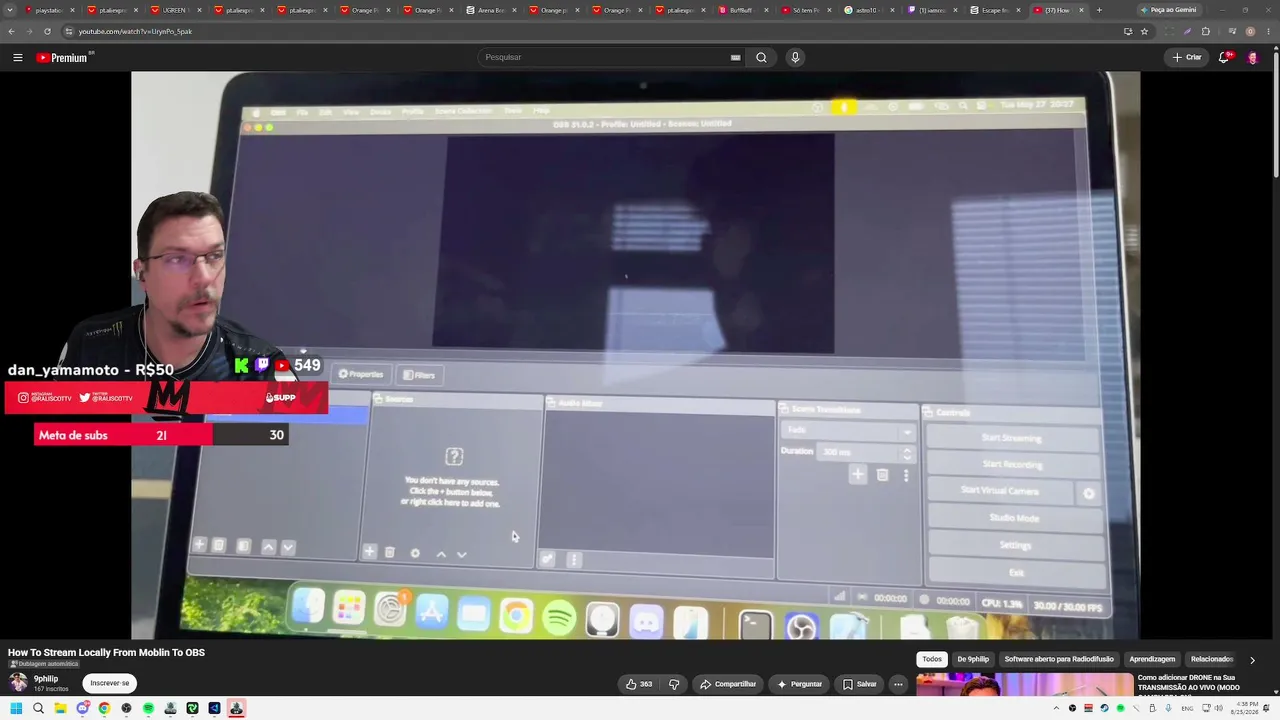Show more filter chips with right chevron
The width and height of the screenshot is (1280, 720).
[x=1252, y=660]
